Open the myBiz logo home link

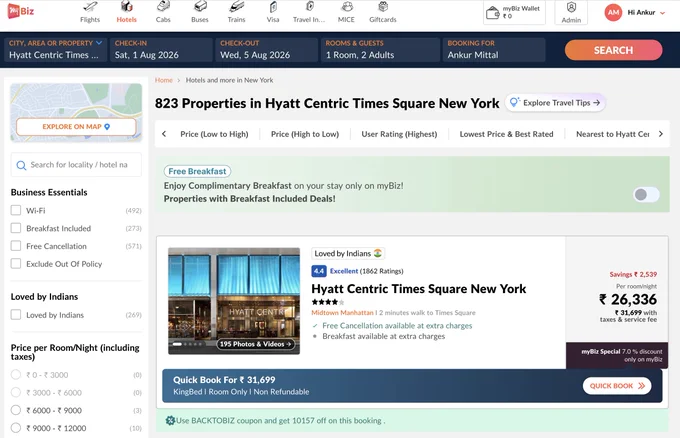pos(20,11)
